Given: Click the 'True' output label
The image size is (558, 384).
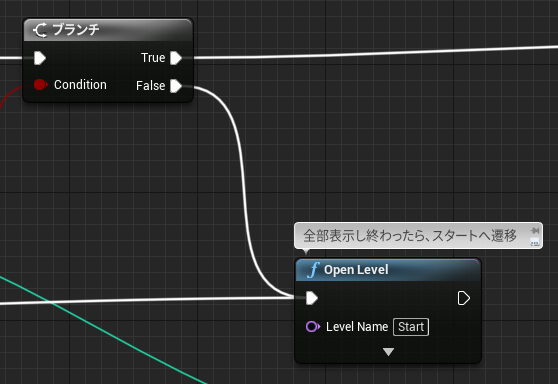Looking at the screenshot, I should [x=153, y=58].
